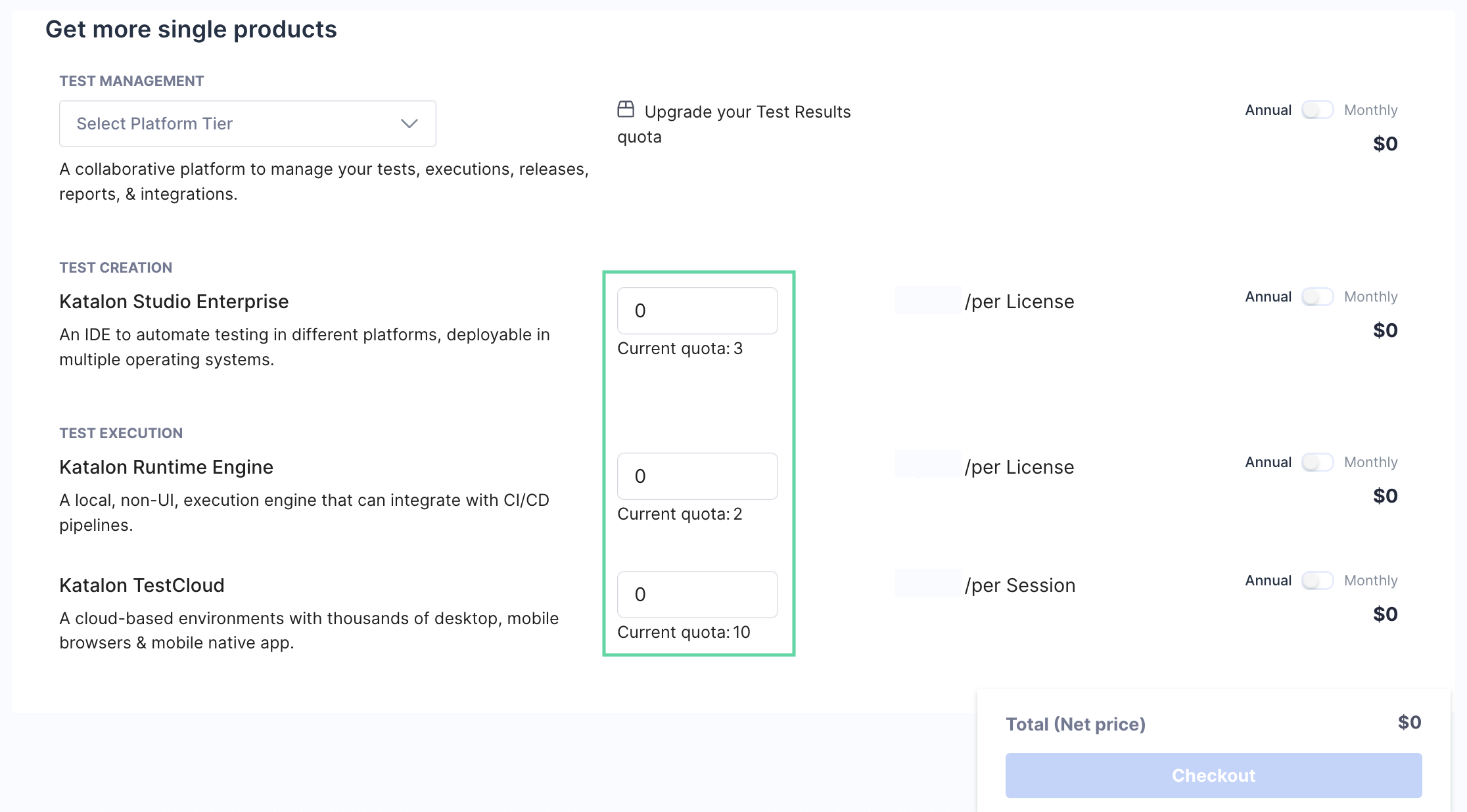1467x812 pixels.
Task: Expand the Select Platform Tier dropdown
Action: point(248,123)
